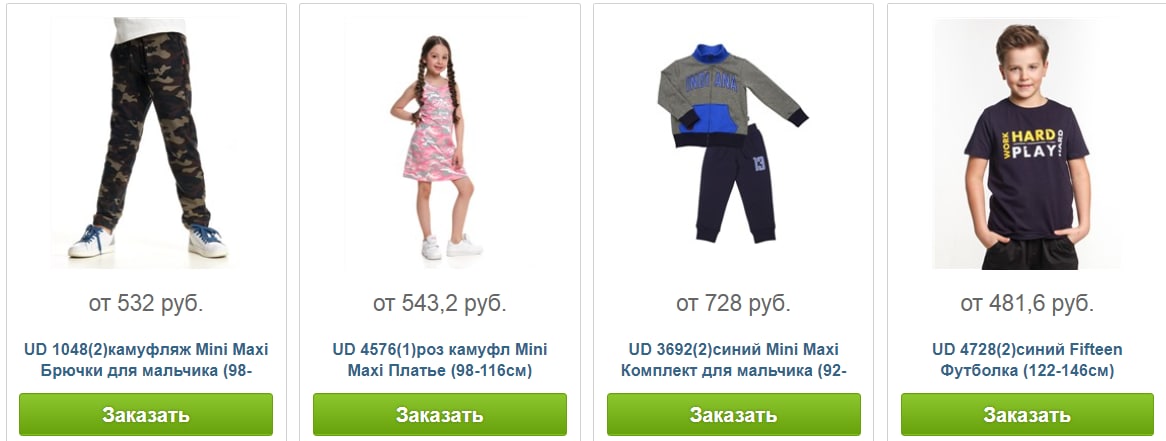1166x441 pixels.
Task: Click the 'от 543,2 руб.' price
Action: point(439,303)
